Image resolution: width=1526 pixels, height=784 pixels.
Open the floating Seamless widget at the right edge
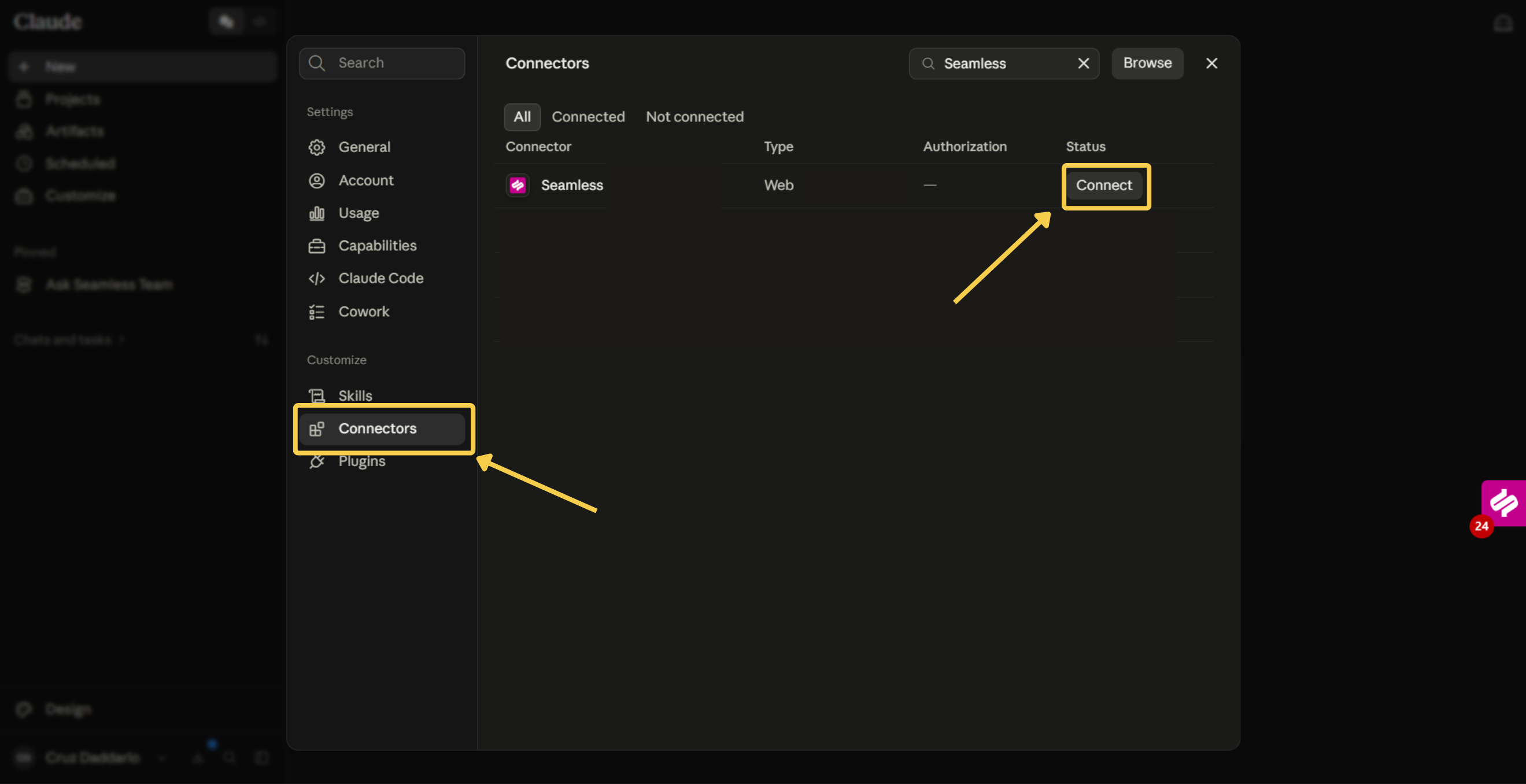[x=1503, y=504]
